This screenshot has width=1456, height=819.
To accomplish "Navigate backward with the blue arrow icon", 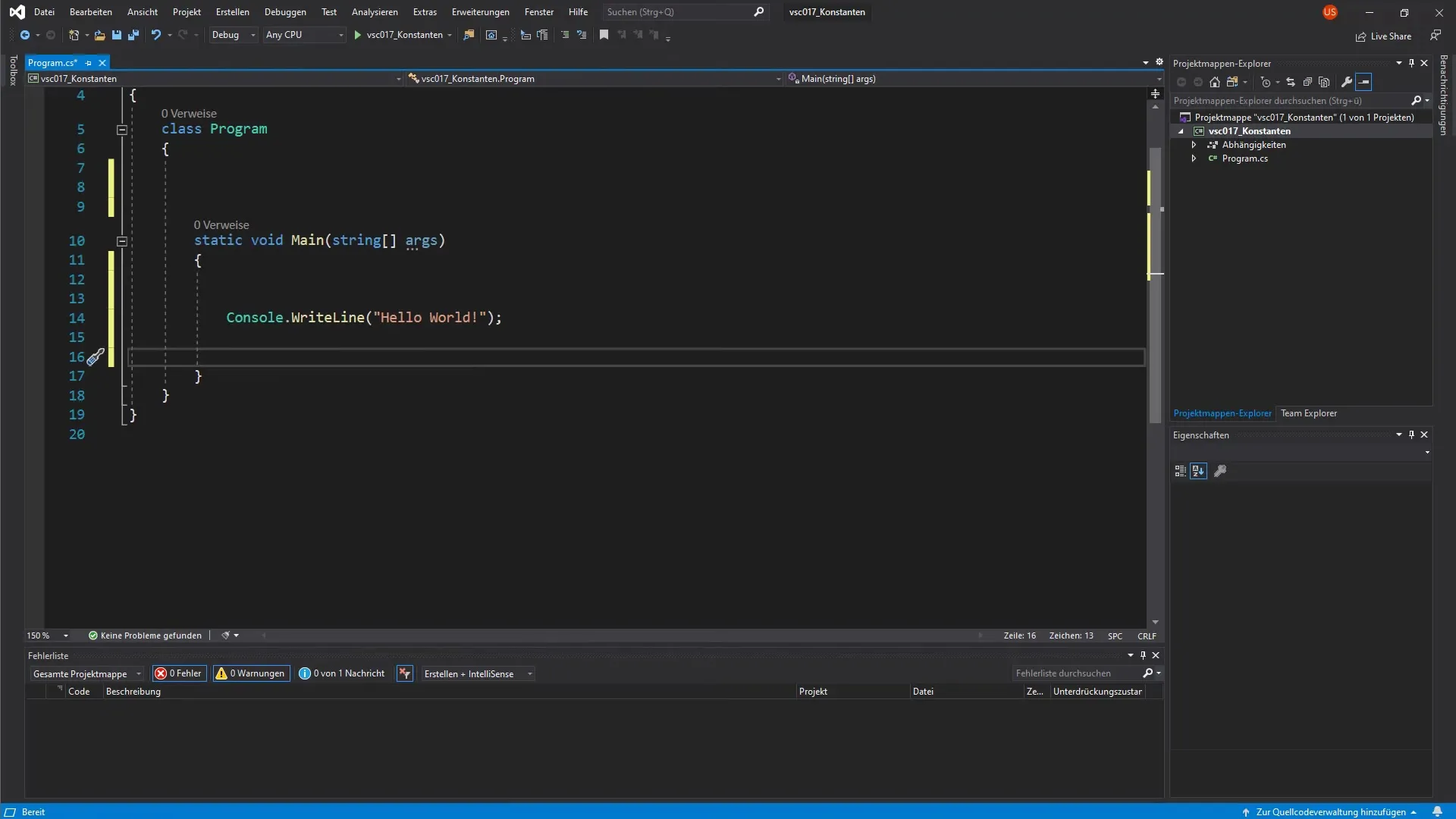I will pyautogui.click(x=25, y=35).
